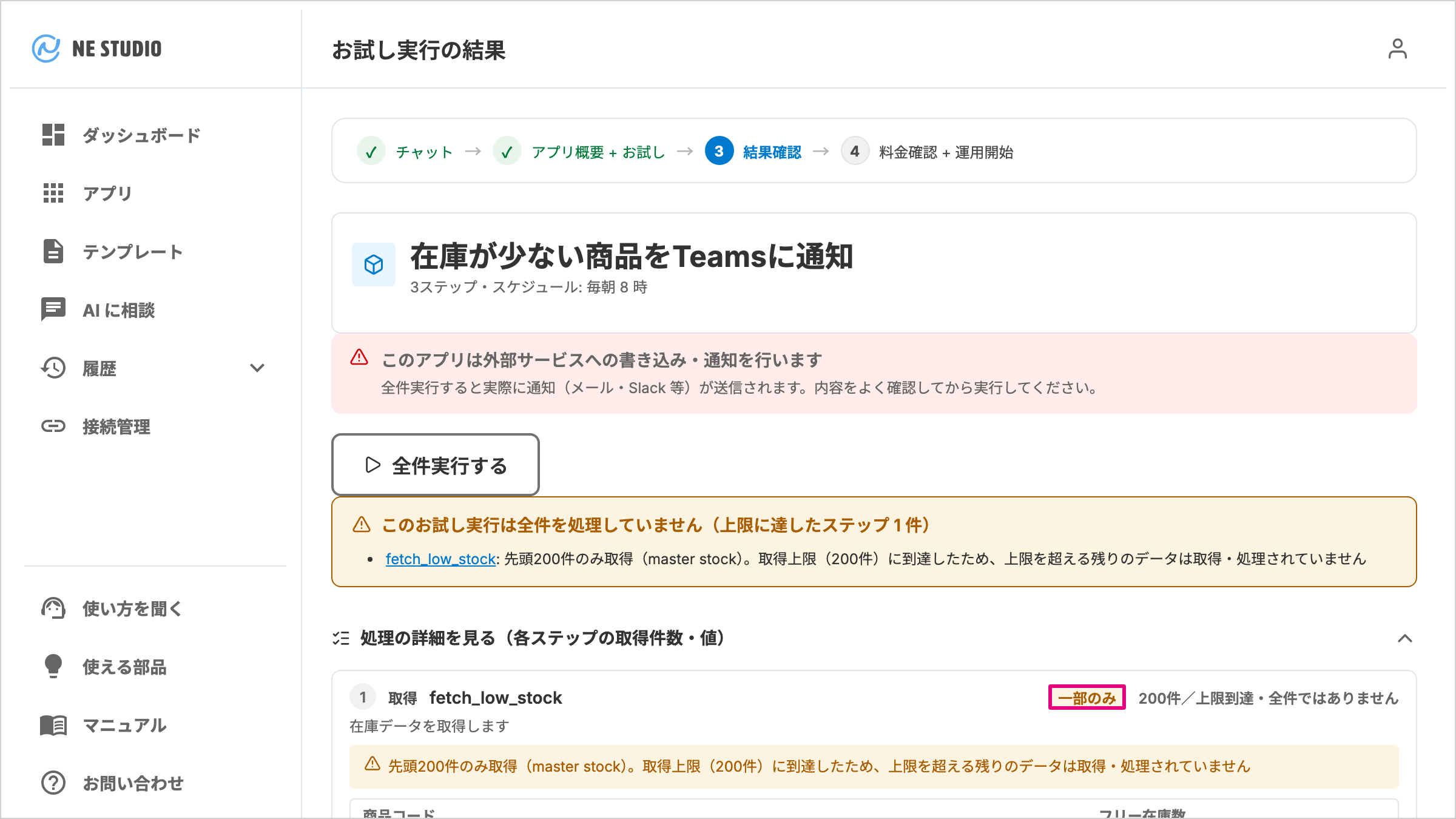Click the 一部のみ badge on step 1
Viewport: 1456px width, 819px height.
1087,698
